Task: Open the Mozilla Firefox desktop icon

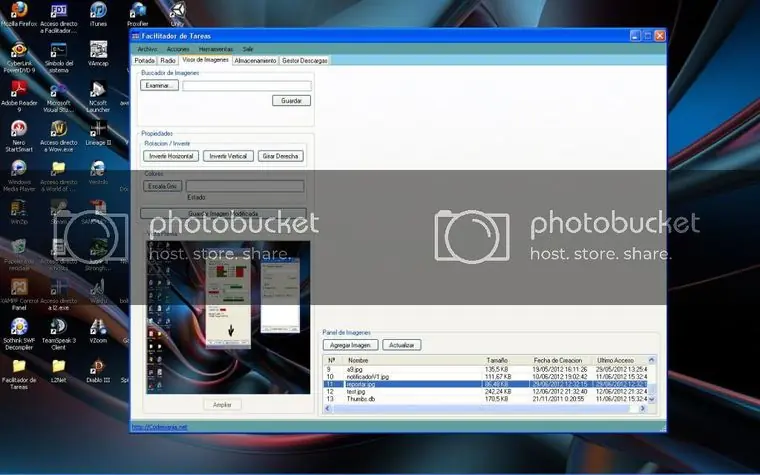Action: (18, 14)
